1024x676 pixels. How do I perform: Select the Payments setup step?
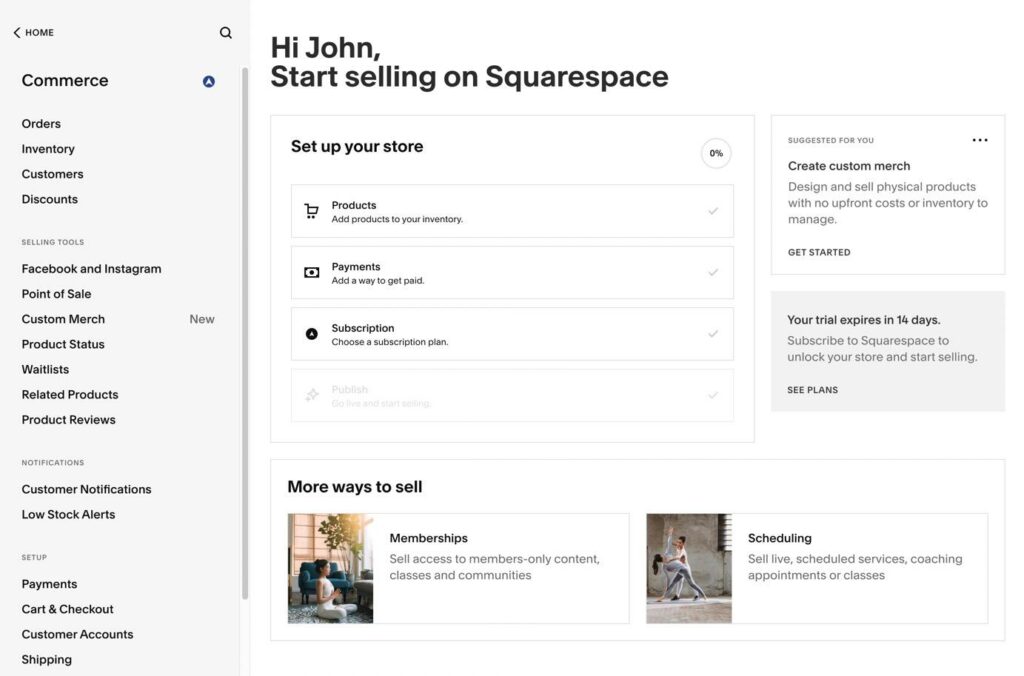click(512, 272)
